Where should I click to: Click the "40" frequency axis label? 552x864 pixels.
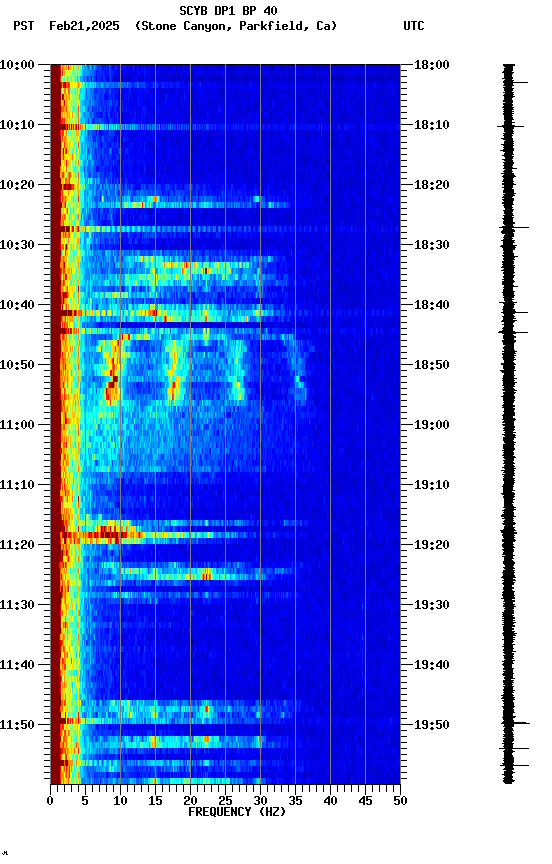click(330, 801)
